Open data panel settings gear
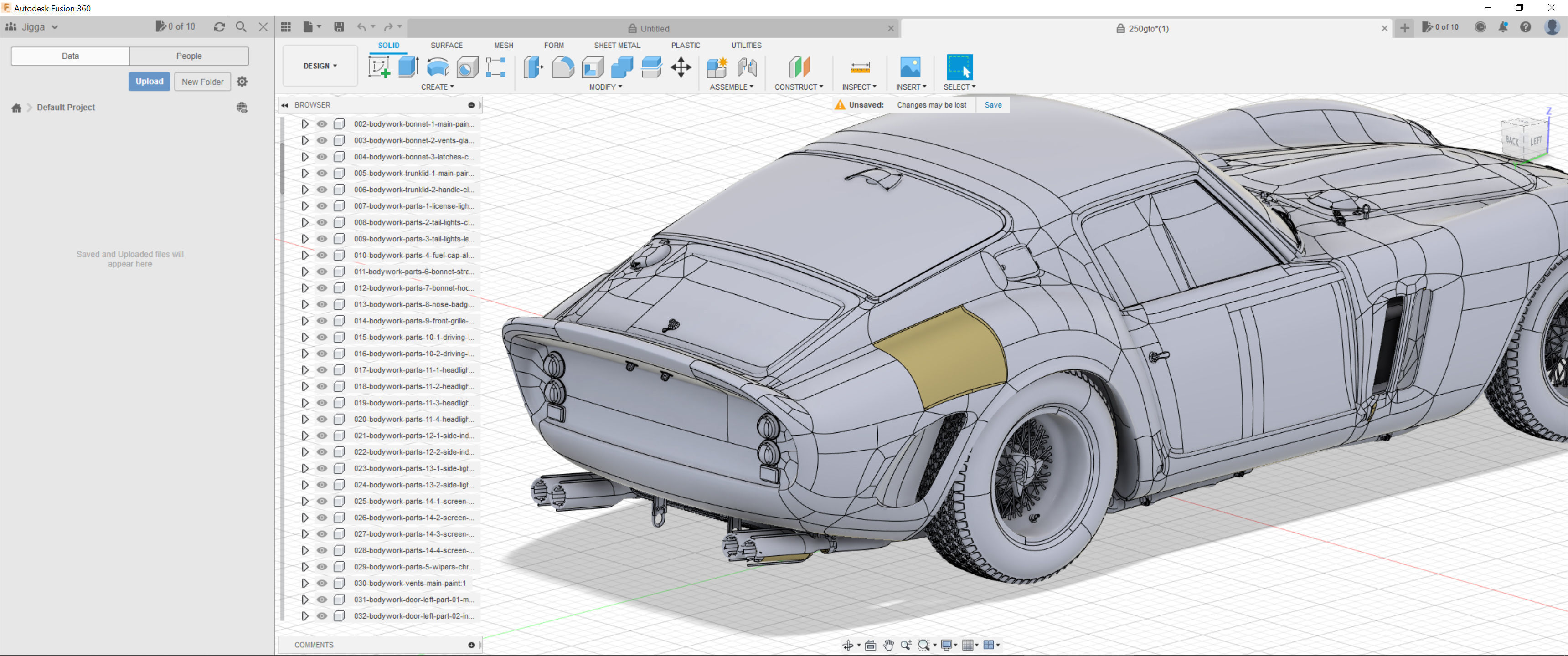Screen dimensions: 1568x656 coord(242,82)
